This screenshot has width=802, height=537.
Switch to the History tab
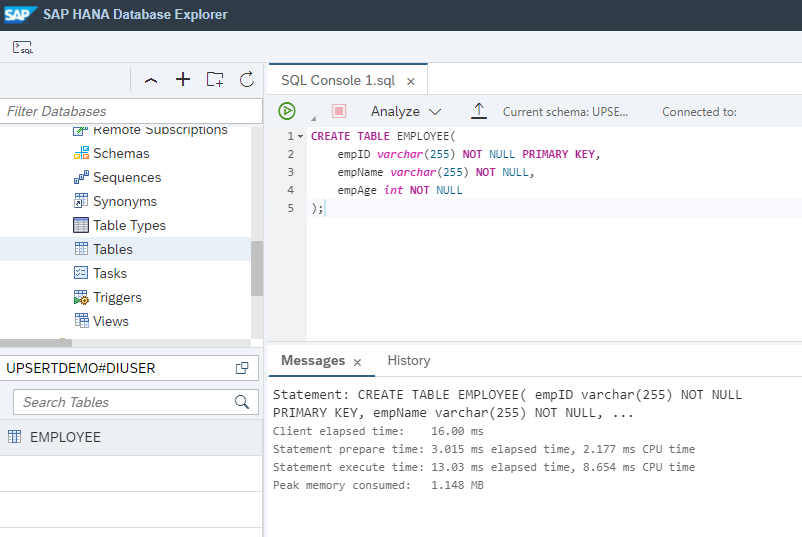tap(408, 360)
